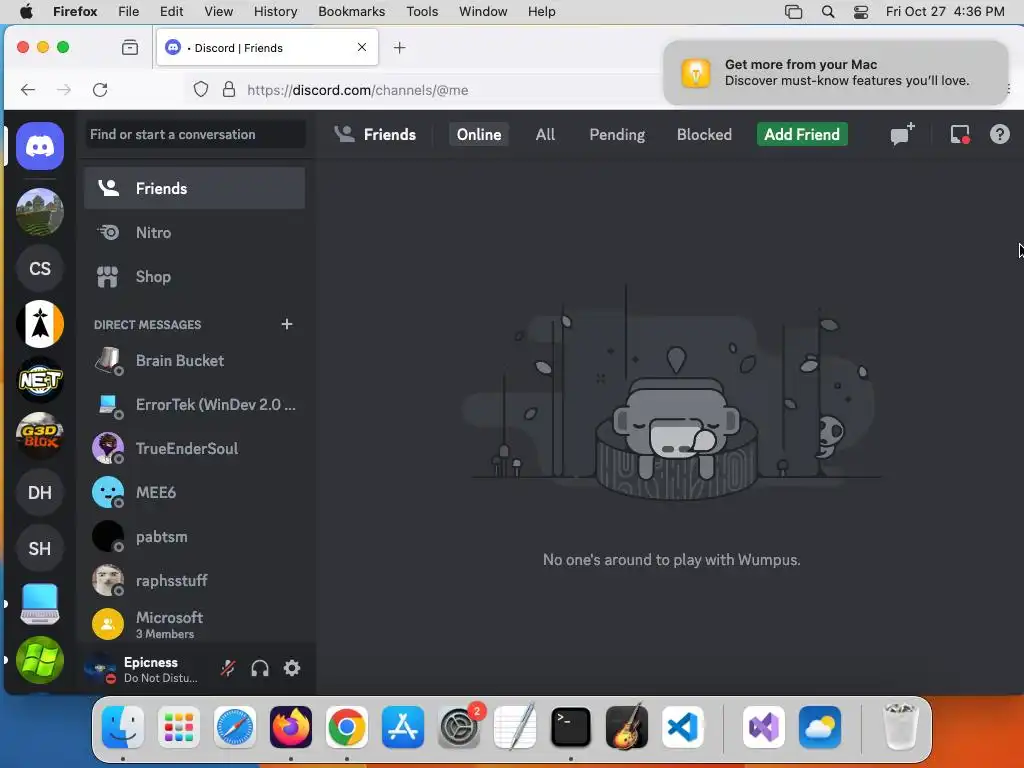The image size is (1024, 768).
Task: Open Microsoft group with 3 Members
Action: [195, 624]
